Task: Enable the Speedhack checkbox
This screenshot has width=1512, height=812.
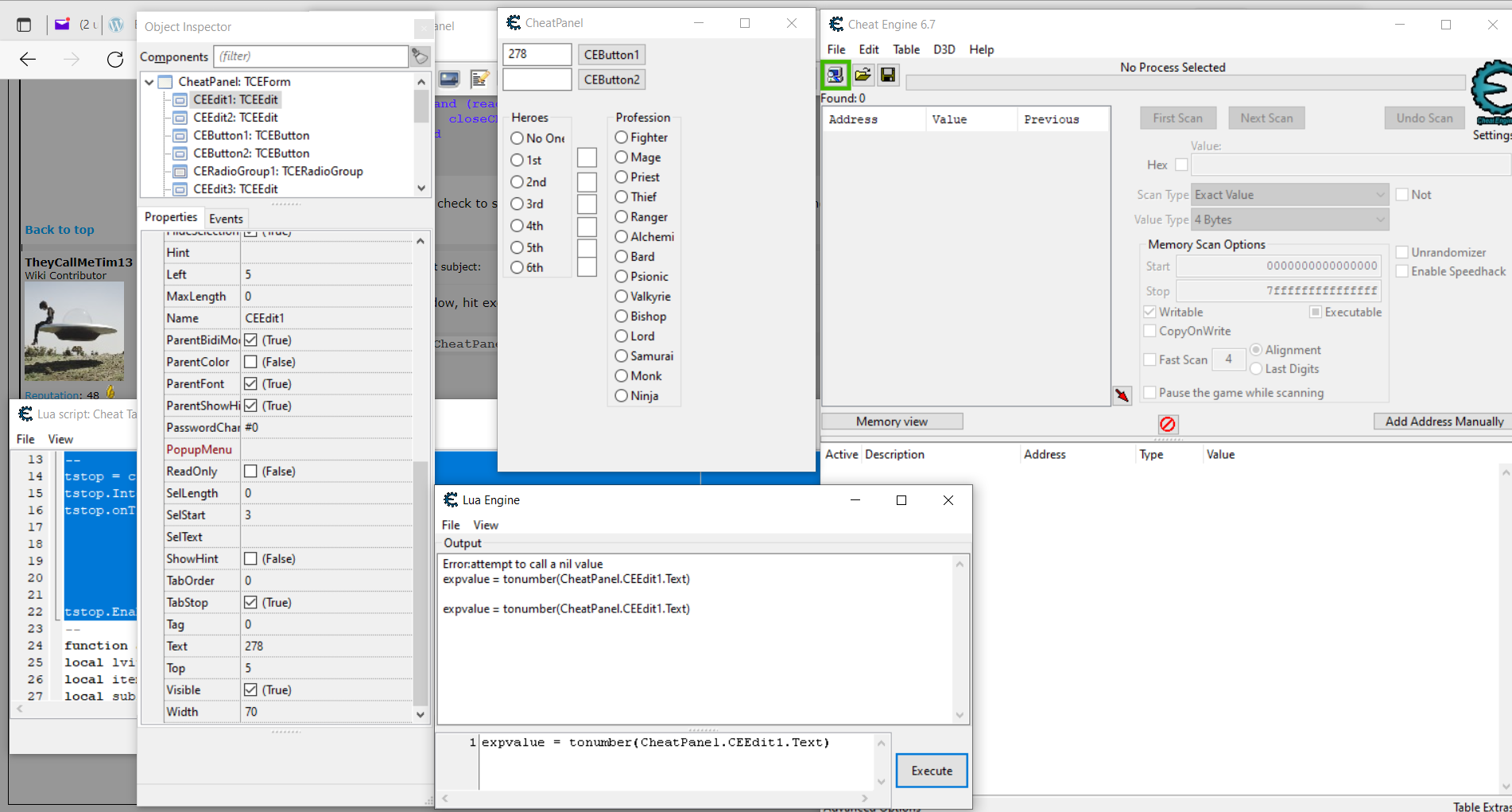Action: (x=1402, y=271)
